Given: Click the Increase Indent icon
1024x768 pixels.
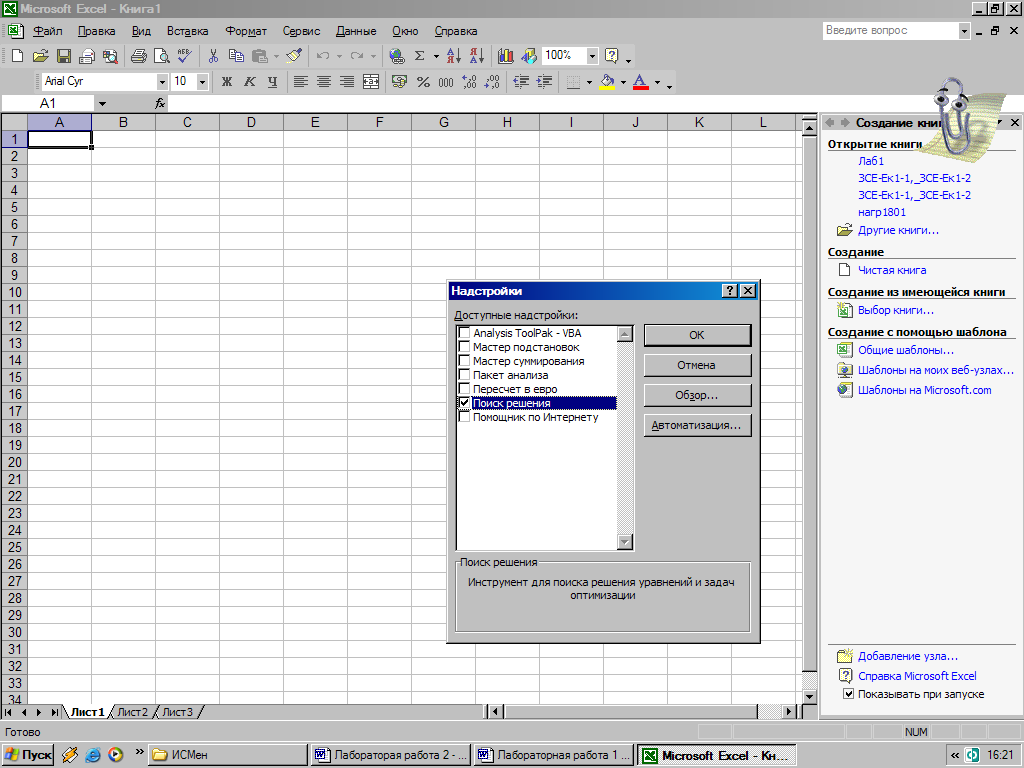Looking at the screenshot, I should click(x=544, y=82).
